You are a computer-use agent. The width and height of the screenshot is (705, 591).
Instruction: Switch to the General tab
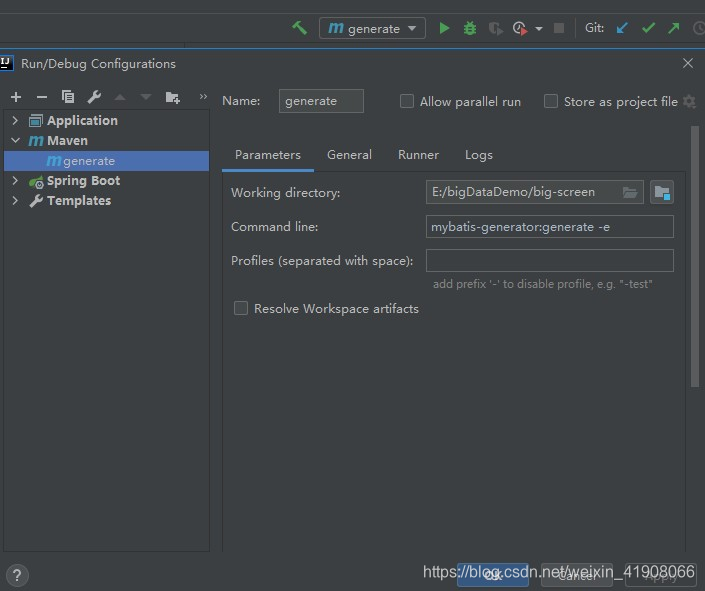[x=349, y=155]
